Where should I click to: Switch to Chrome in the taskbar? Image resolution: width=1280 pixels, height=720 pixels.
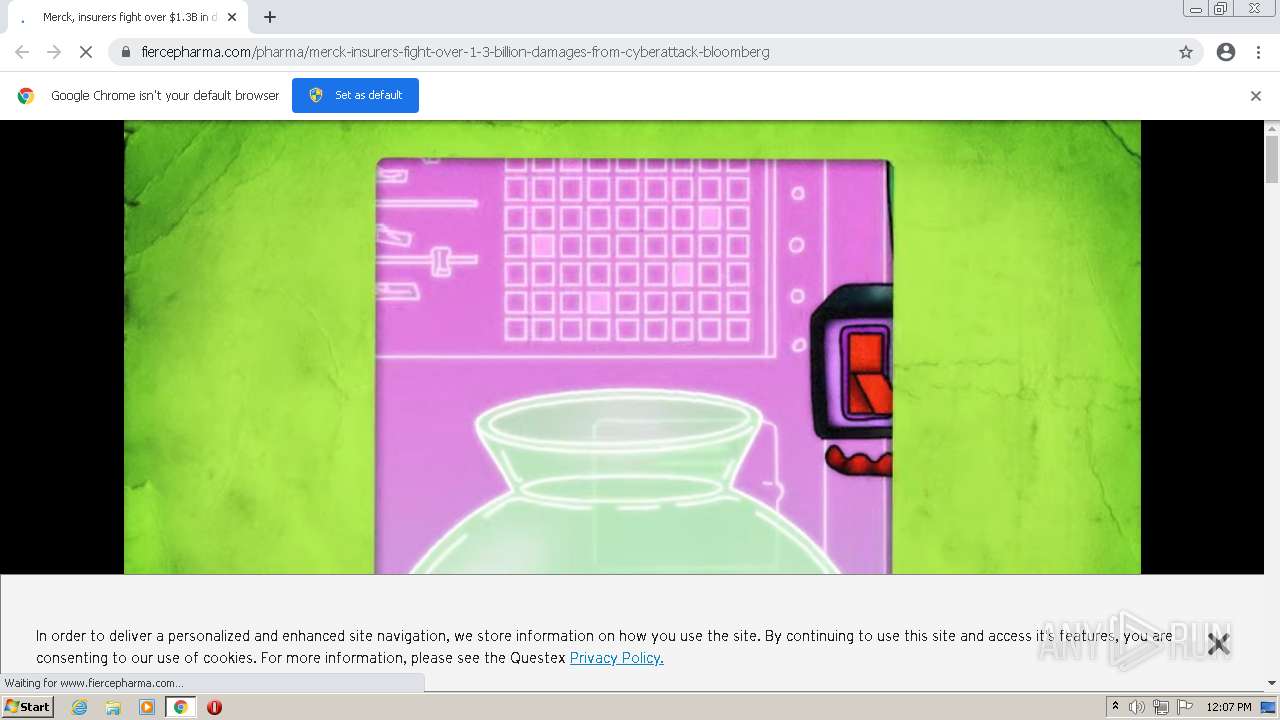pyautogui.click(x=181, y=707)
